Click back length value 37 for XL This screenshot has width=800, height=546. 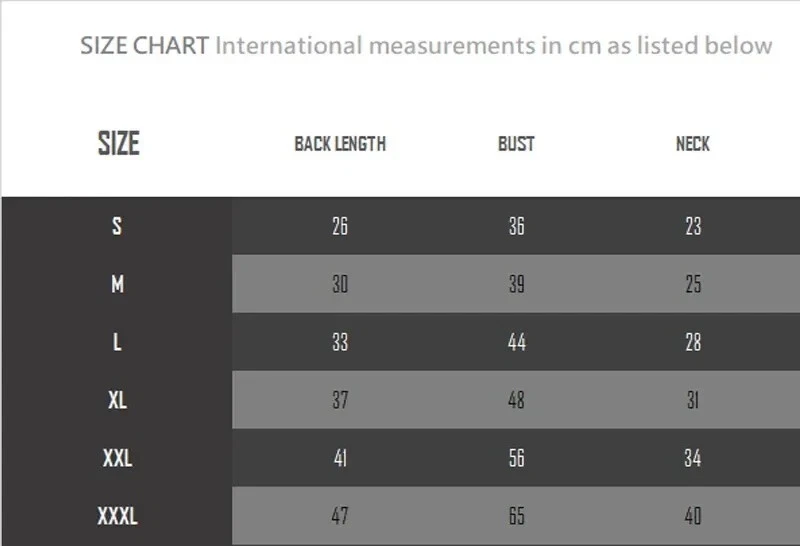[x=340, y=400]
